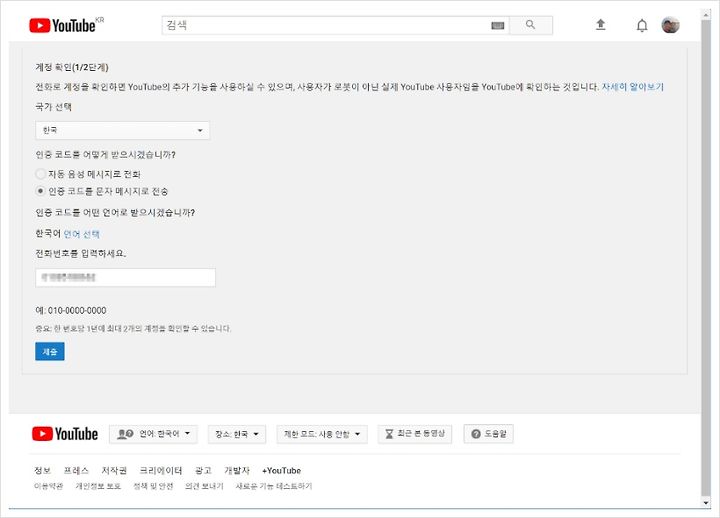Screen dimensions: 720x518
Task: Open the 자세히 알아보기 link
Action: (633, 87)
